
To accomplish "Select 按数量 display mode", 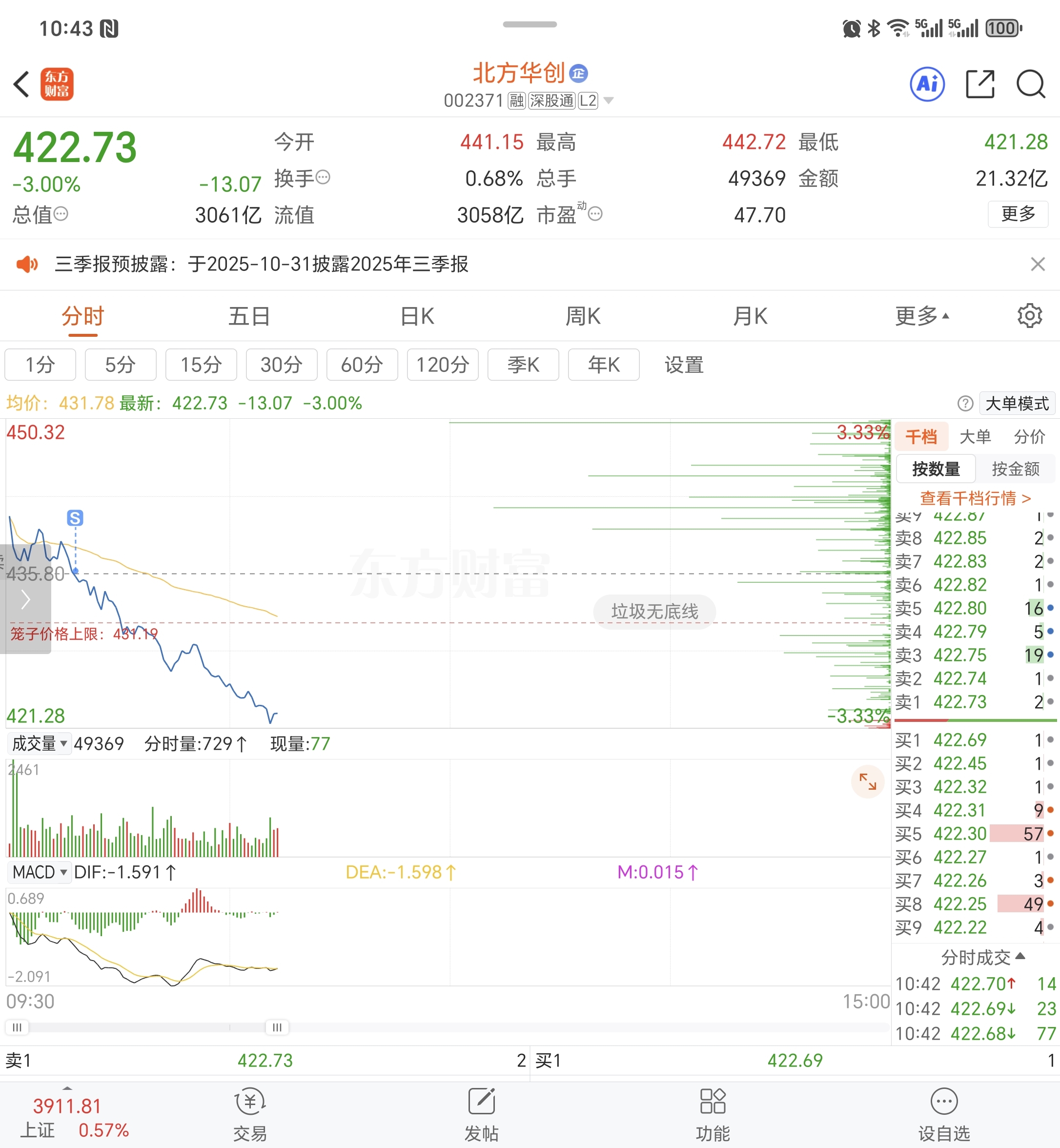I will pyautogui.click(x=936, y=469).
